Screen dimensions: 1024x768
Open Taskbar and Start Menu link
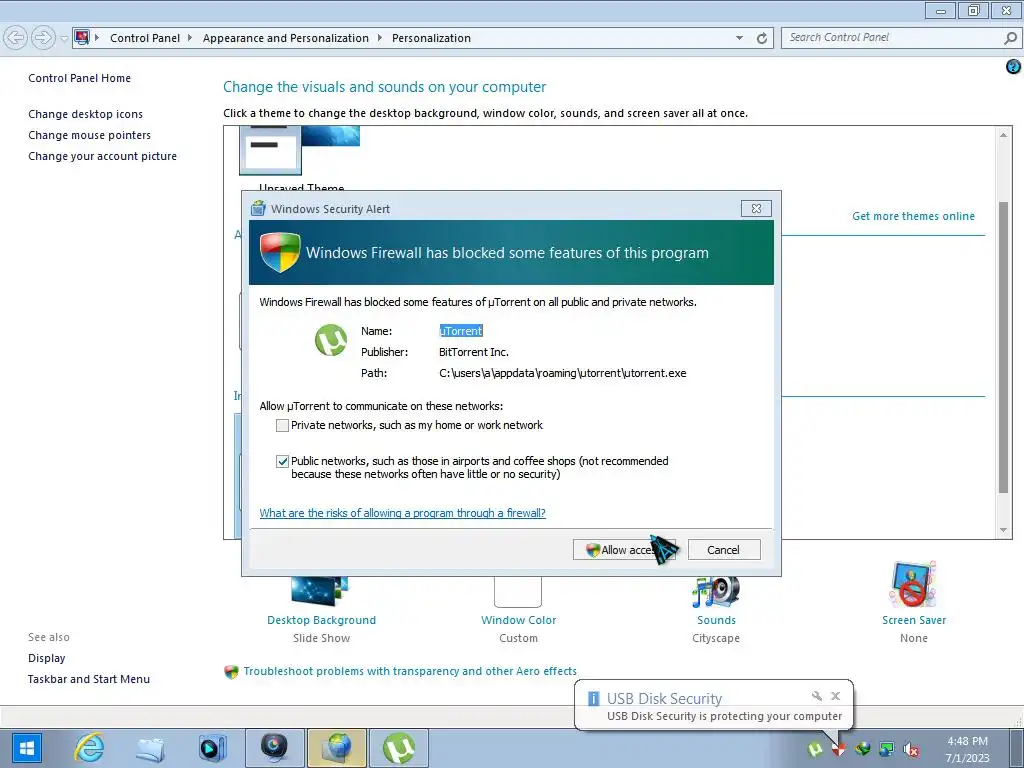click(x=89, y=679)
